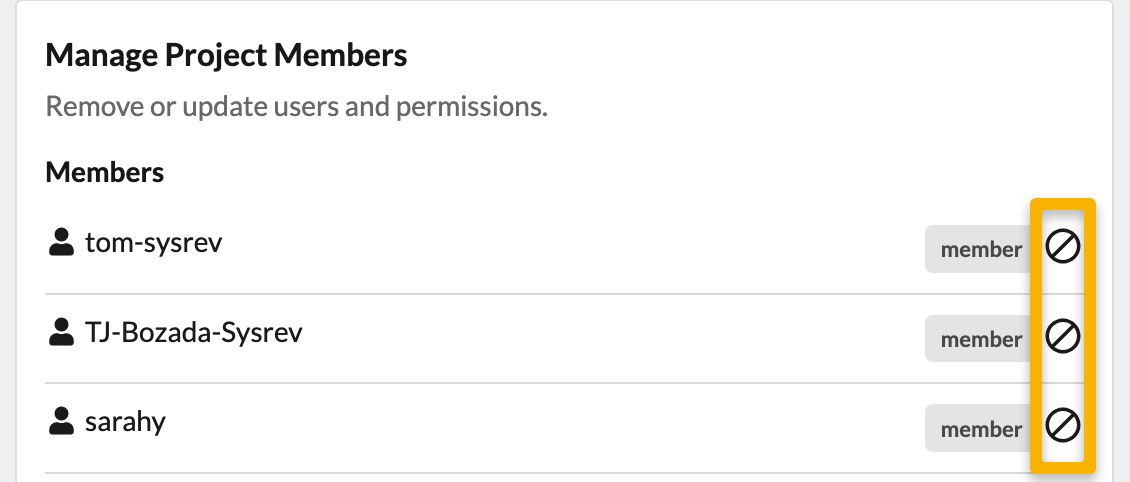Image resolution: width=1130 pixels, height=482 pixels.
Task: Click the 'Remove or update users' description
Action: coord(296,106)
